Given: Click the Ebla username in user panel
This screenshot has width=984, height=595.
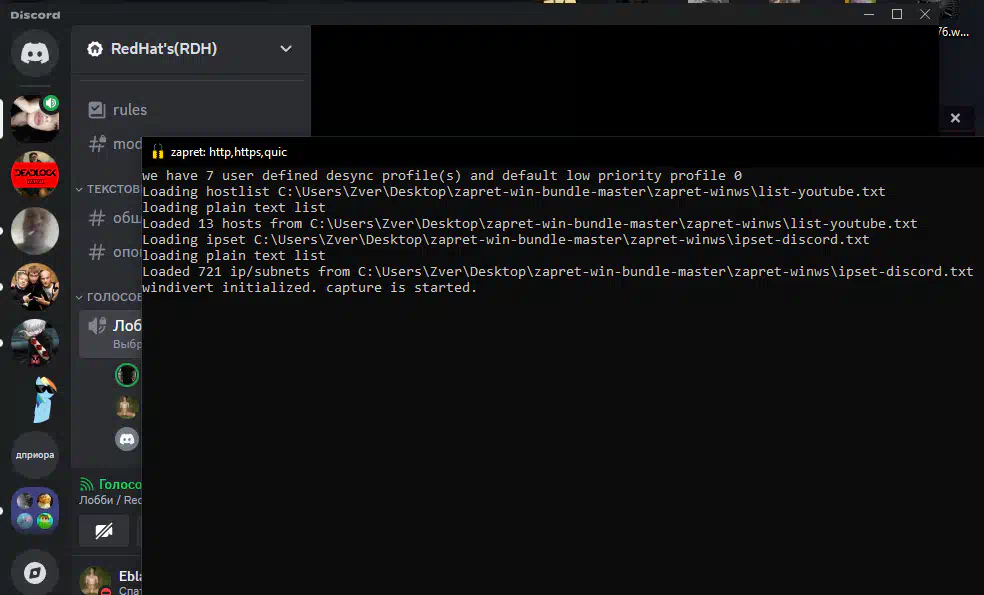Looking at the screenshot, I should click(130, 576).
